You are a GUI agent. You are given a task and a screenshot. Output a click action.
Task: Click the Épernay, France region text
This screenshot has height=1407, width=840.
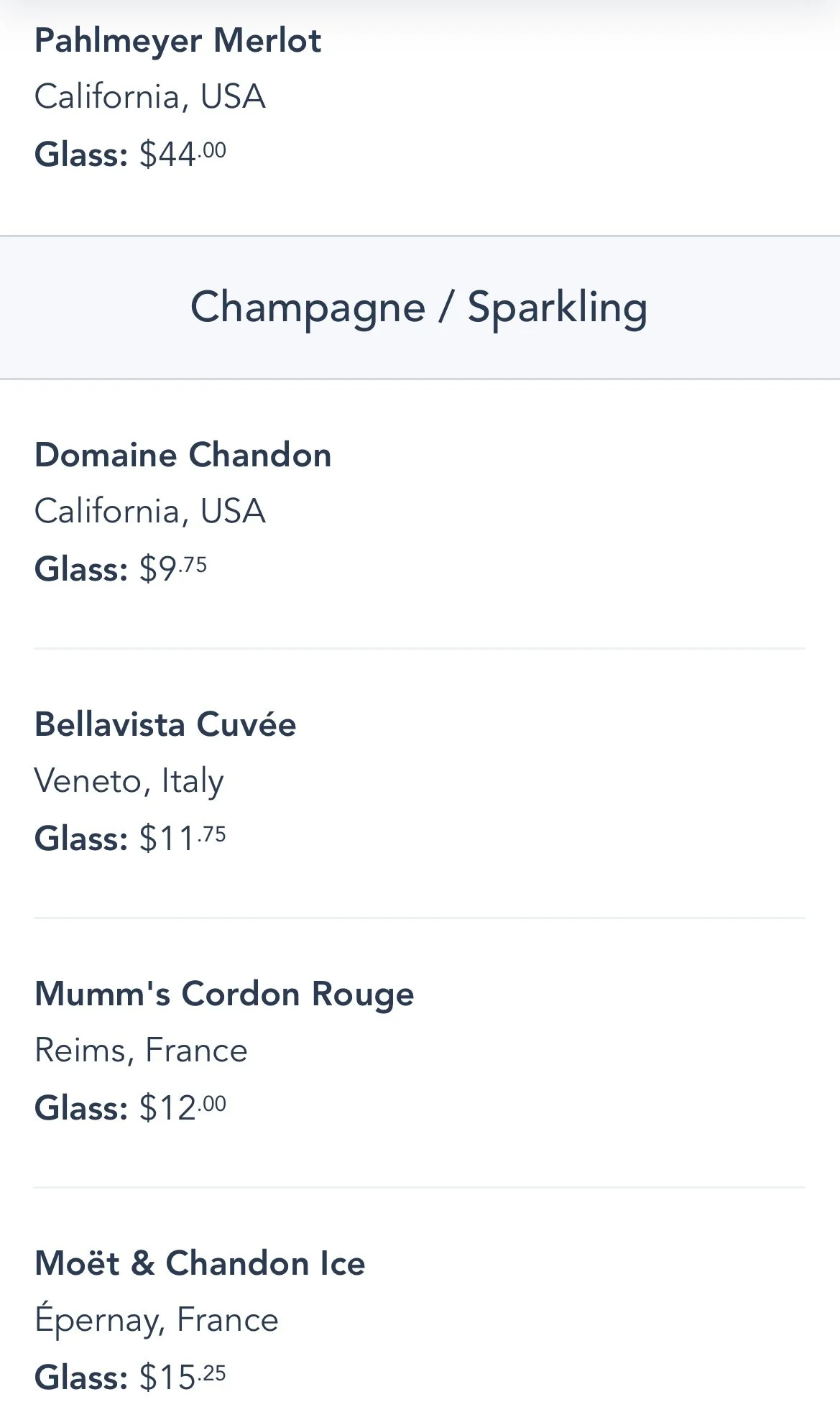click(x=156, y=1320)
